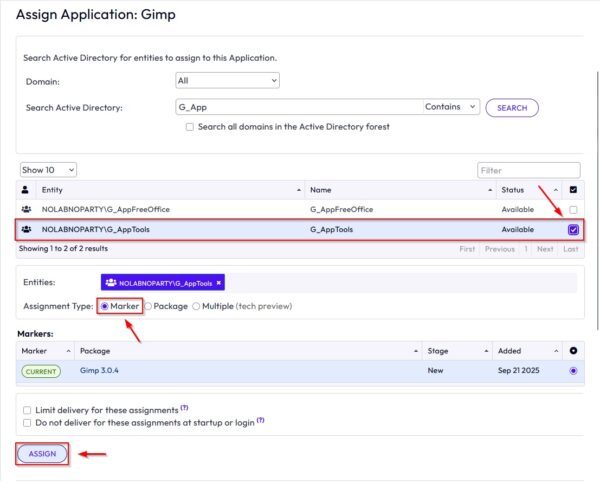Click page number 1 in pagination

(526, 249)
